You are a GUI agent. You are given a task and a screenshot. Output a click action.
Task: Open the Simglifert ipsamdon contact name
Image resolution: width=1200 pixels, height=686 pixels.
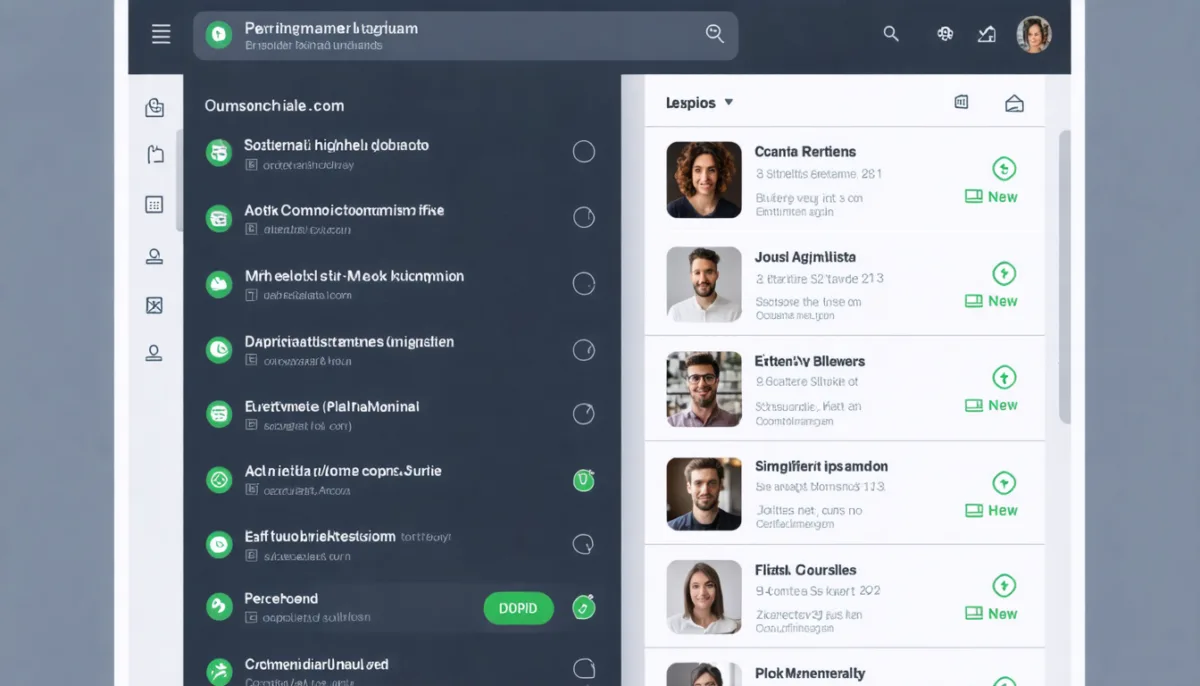point(821,466)
